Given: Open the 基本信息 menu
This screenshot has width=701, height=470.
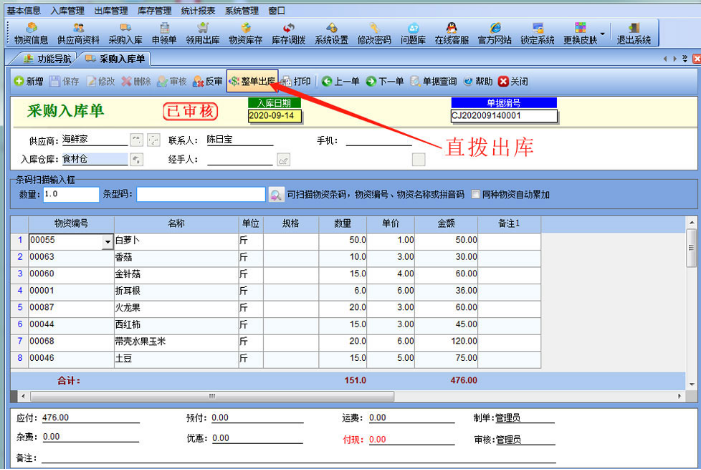Looking at the screenshot, I should point(24,10).
